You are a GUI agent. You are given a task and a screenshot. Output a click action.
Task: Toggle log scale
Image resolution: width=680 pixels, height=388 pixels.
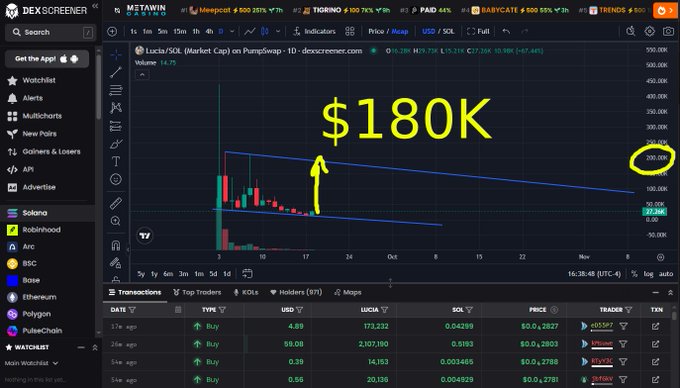point(648,274)
